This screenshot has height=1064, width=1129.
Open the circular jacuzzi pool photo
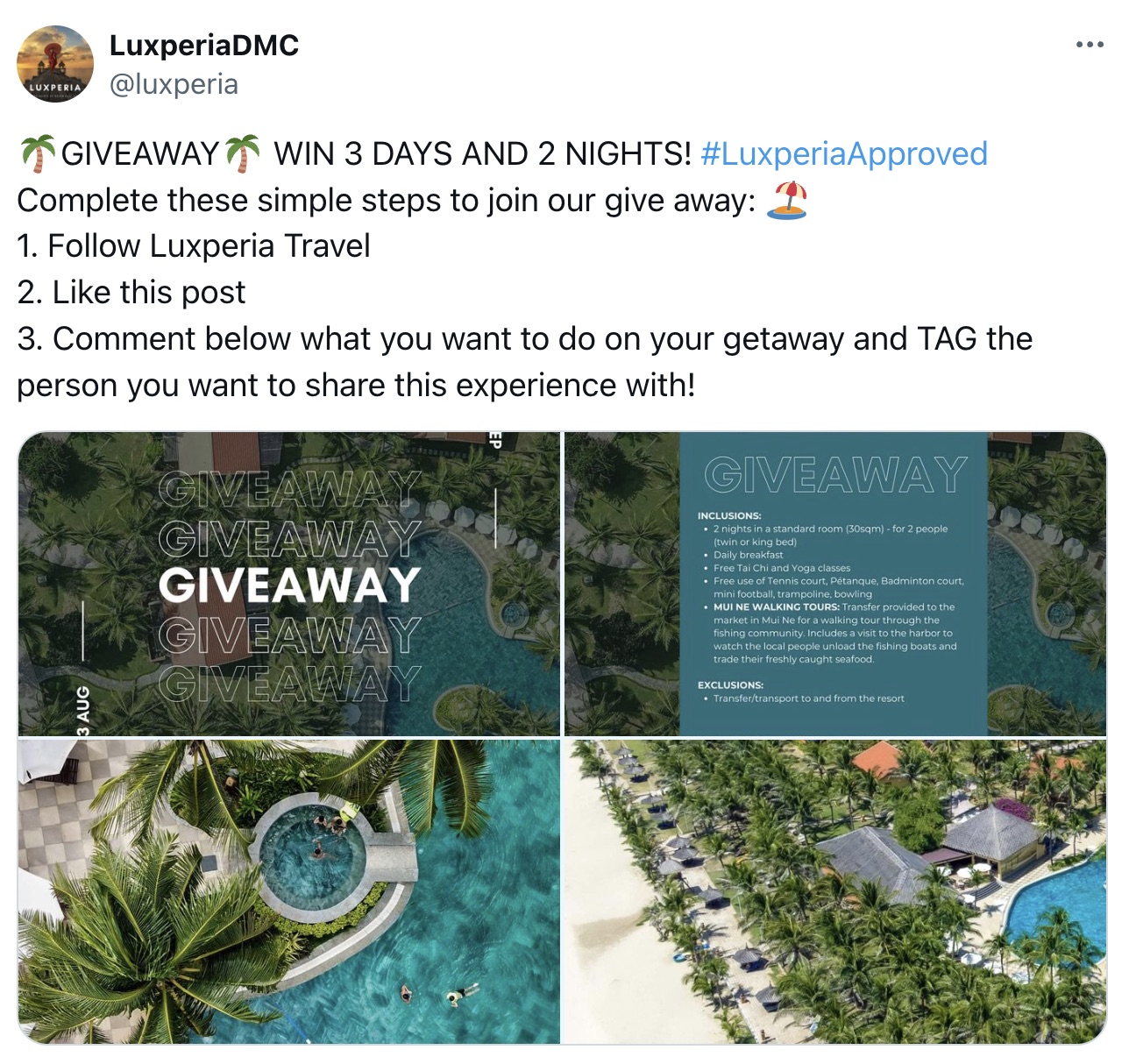click(x=289, y=891)
